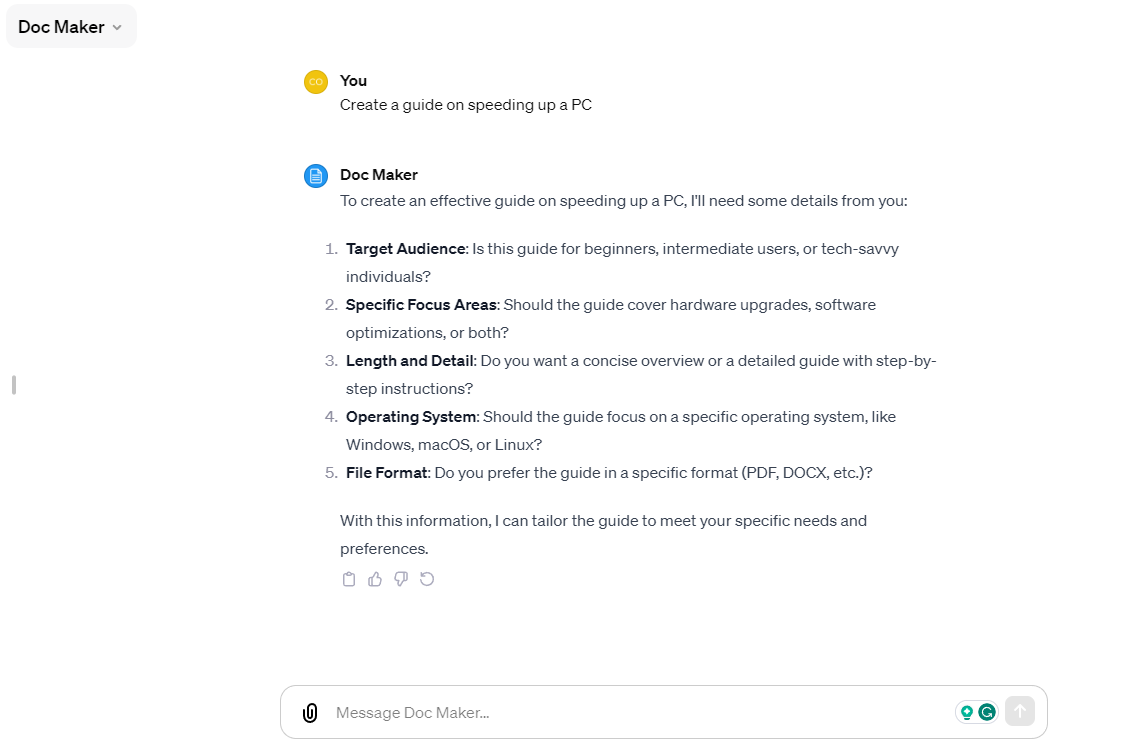Click the Specific Focus Areas list heading
Image resolution: width=1136 pixels, height=749 pixels.
(421, 305)
